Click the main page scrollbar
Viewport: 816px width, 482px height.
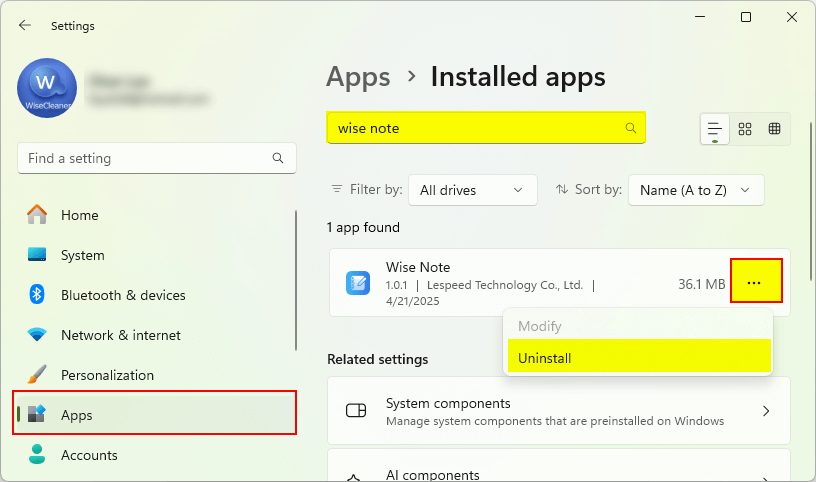tap(811, 201)
